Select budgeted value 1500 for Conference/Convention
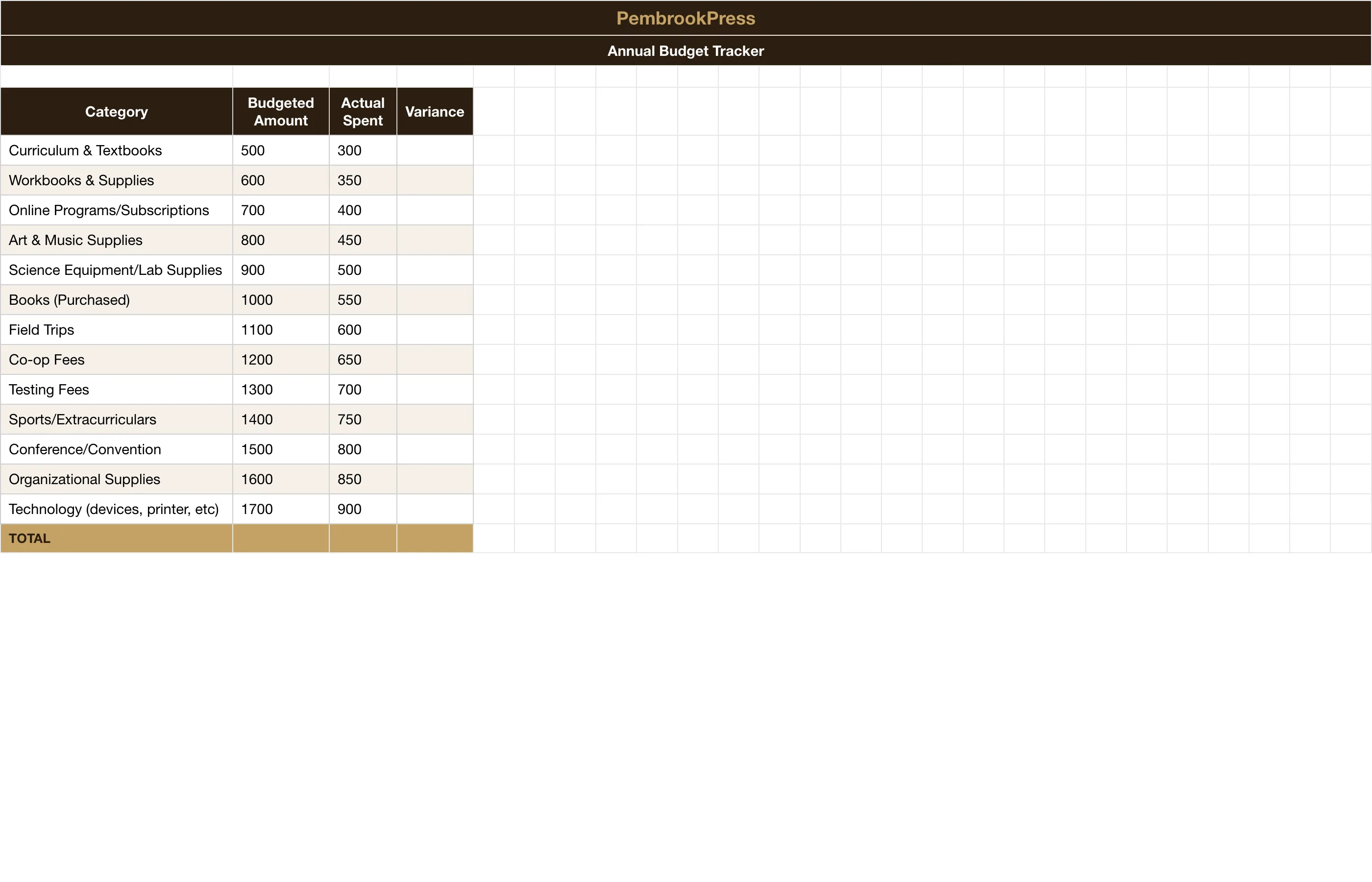 pos(281,449)
